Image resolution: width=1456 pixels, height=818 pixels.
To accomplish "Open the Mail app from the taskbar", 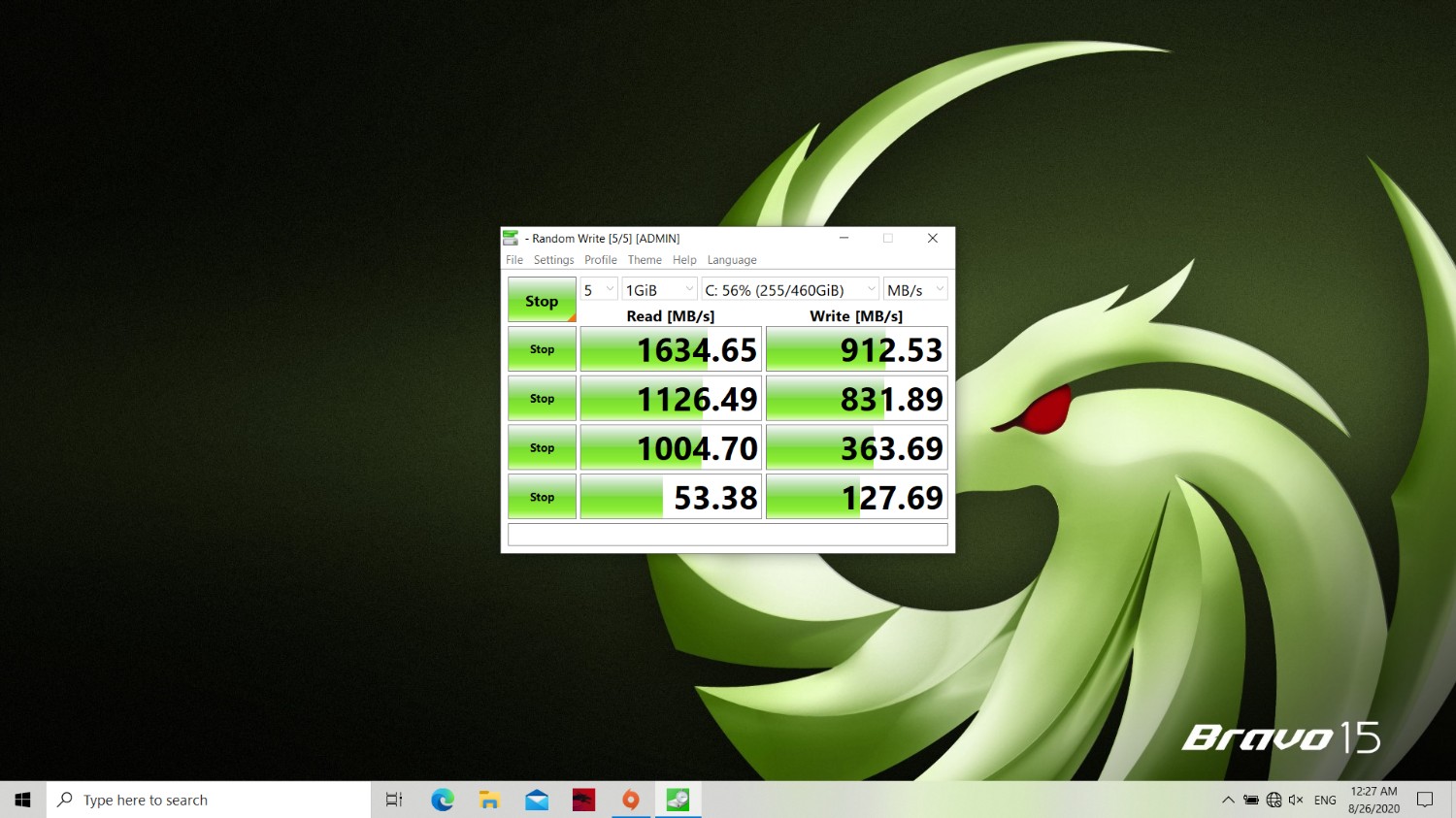I will click(x=537, y=800).
